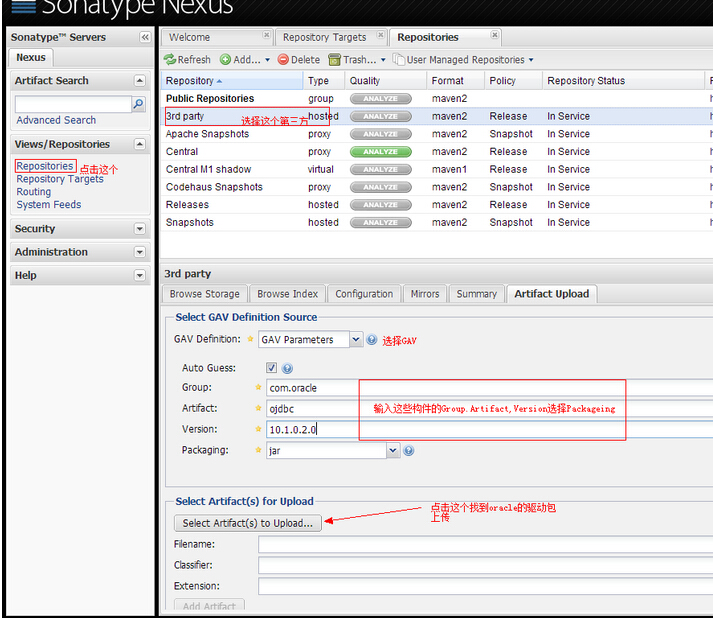This screenshot has height=618, width=713.
Task: Expand the Security panel
Action: click(x=140, y=229)
